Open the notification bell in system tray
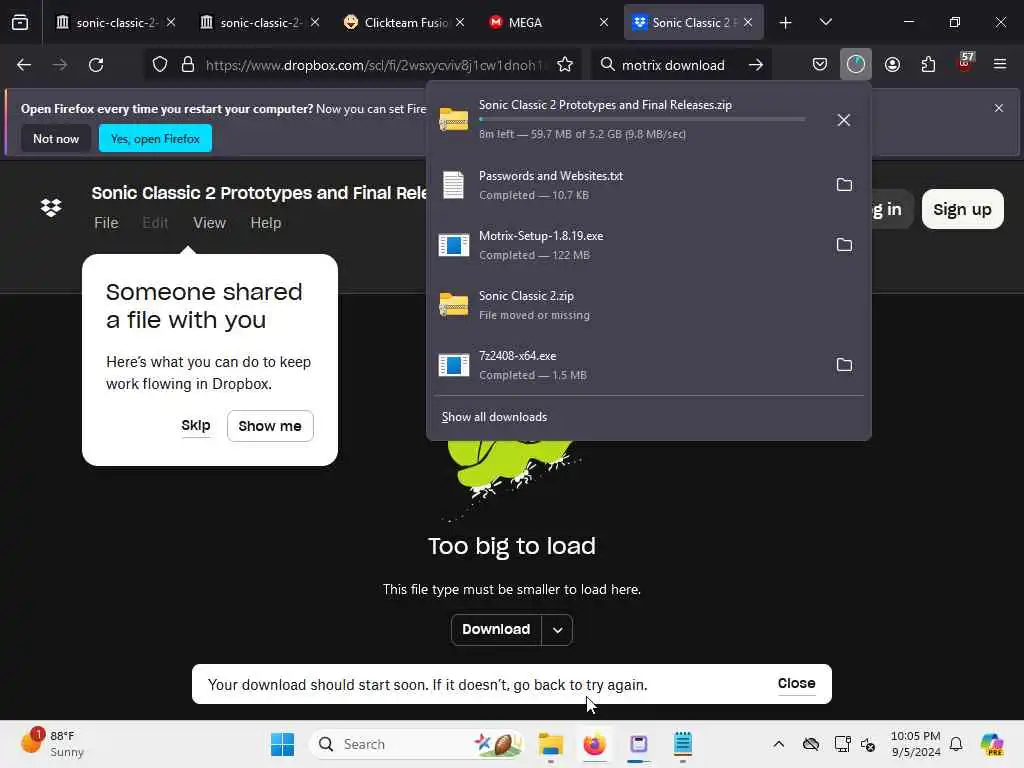Viewport: 1024px width, 768px height. coord(955,744)
